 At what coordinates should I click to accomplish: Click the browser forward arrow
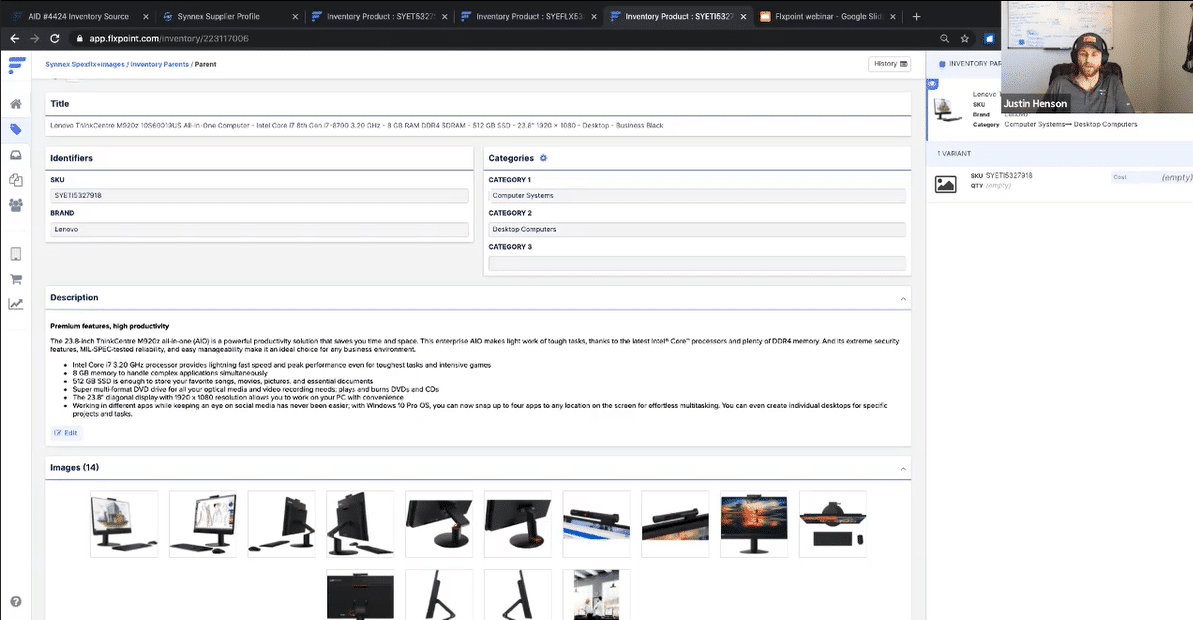[x=34, y=38]
